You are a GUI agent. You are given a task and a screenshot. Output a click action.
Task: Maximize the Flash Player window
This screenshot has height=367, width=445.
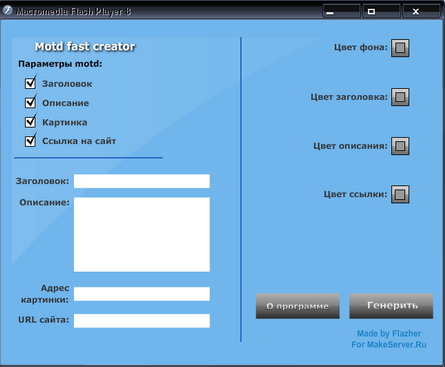(x=381, y=11)
